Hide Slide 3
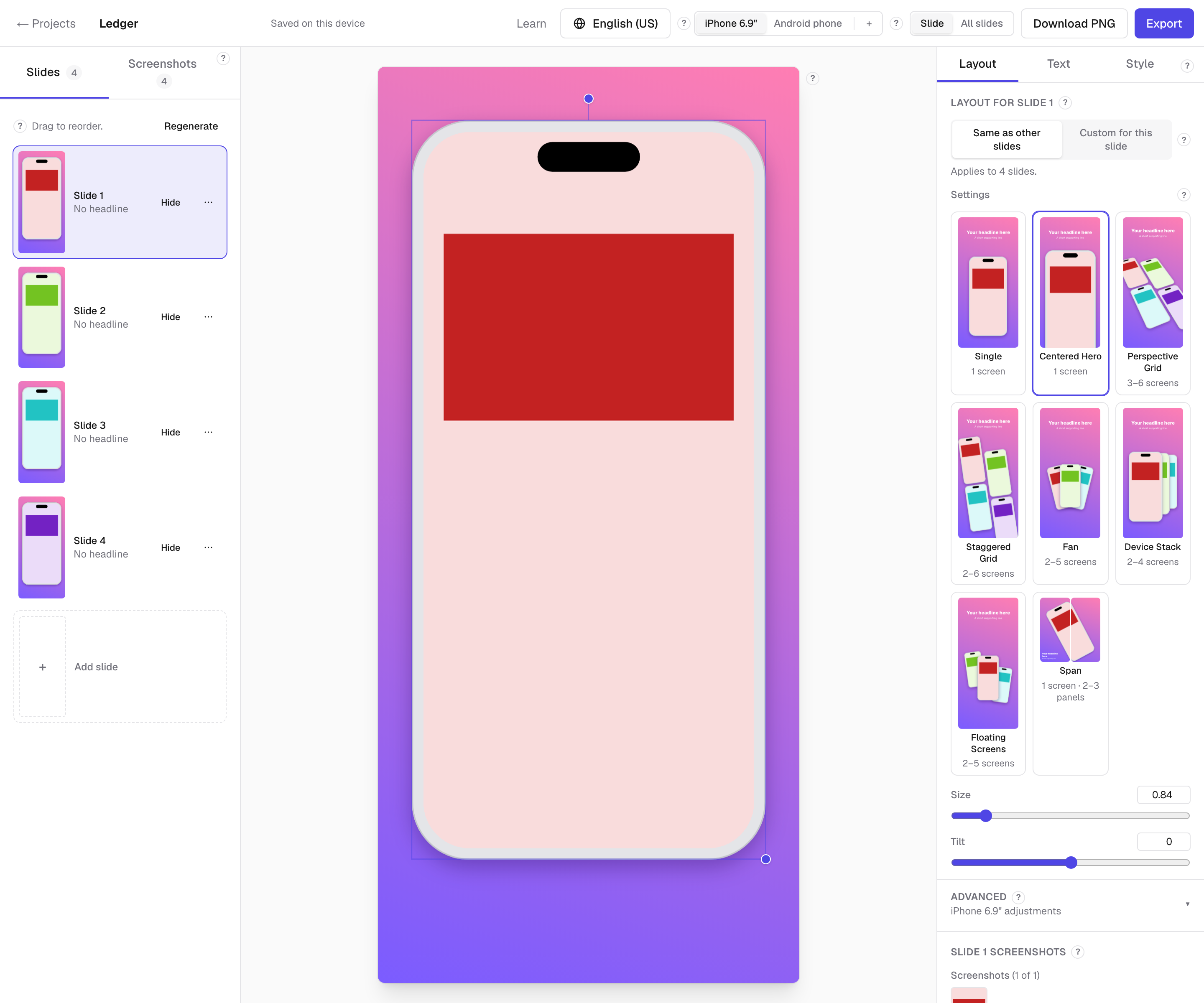This screenshot has height=1003, width=1204. click(170, 432)
